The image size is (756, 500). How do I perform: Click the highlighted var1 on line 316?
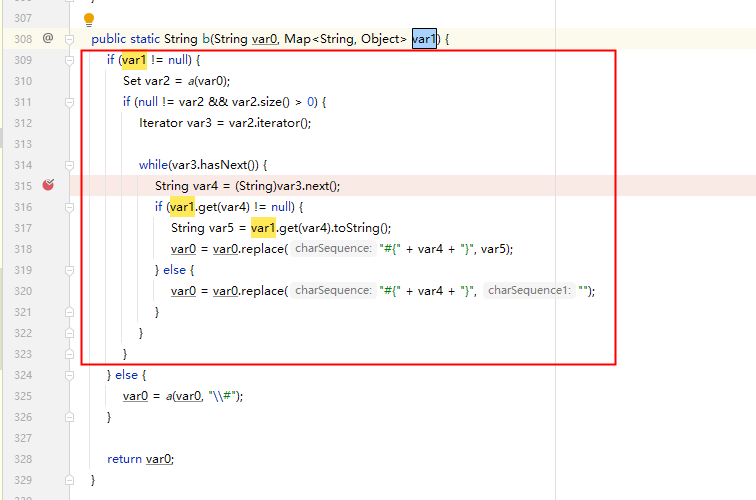pos(182,207)
